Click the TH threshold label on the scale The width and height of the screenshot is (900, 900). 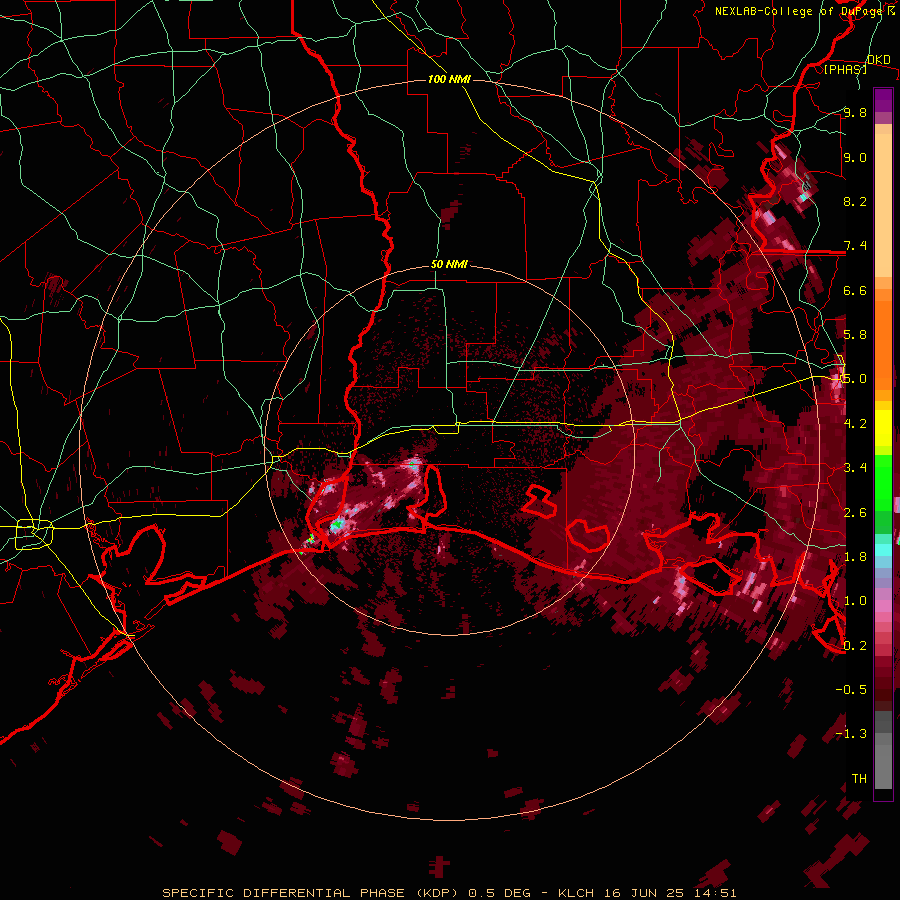pos(859,779)
